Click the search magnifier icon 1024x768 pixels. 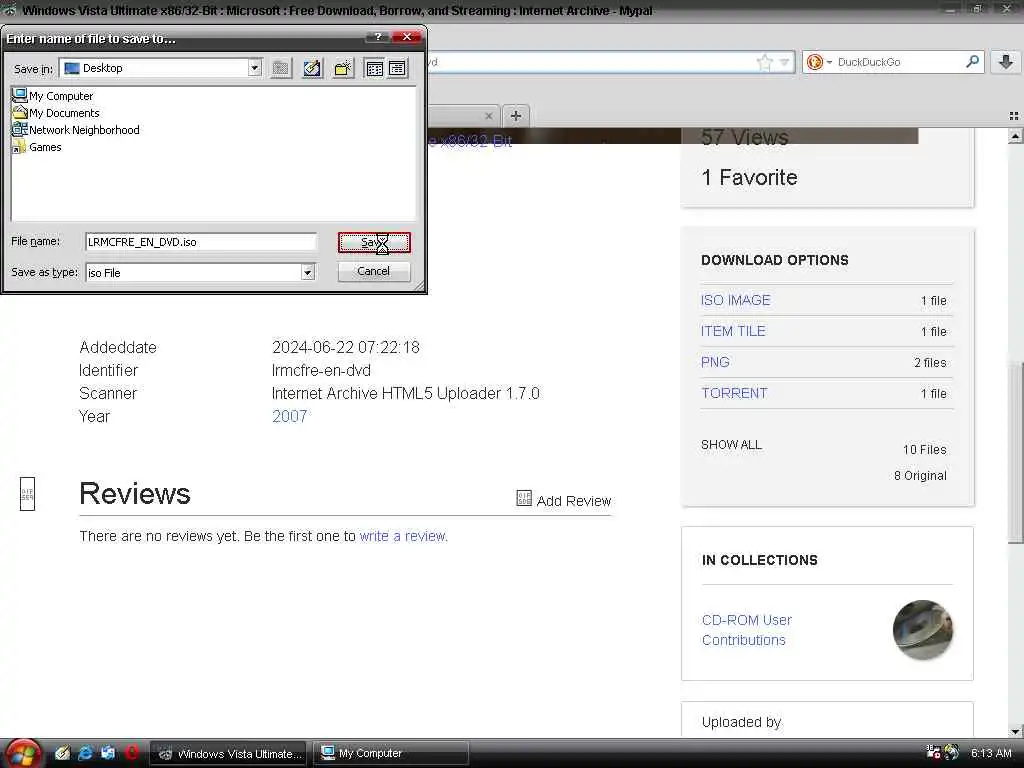coord(972,61)
